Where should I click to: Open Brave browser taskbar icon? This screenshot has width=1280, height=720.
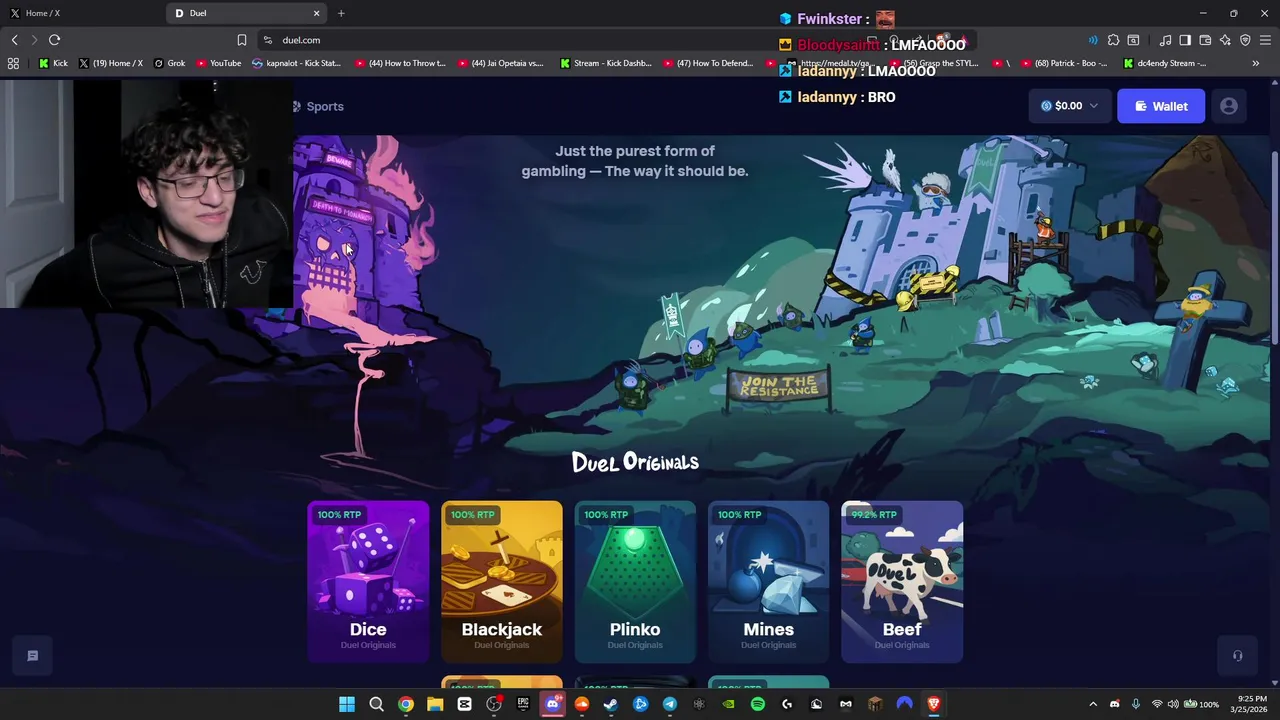(934, 704)
